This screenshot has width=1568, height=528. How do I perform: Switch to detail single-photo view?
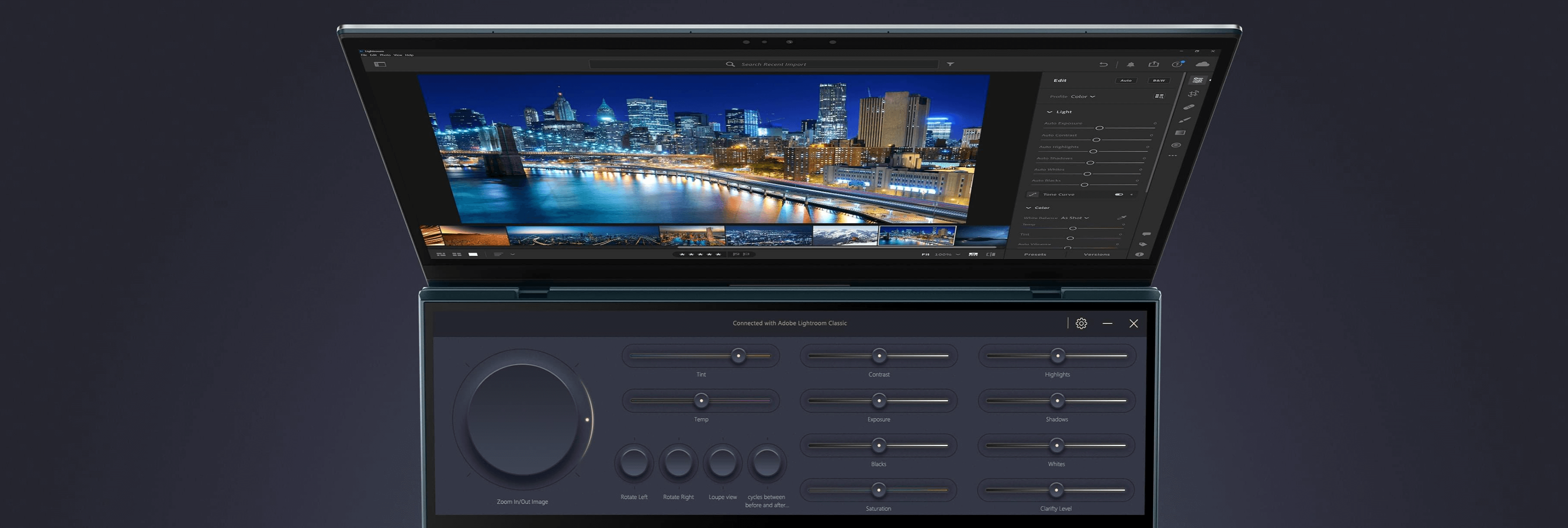pos(473,254)
